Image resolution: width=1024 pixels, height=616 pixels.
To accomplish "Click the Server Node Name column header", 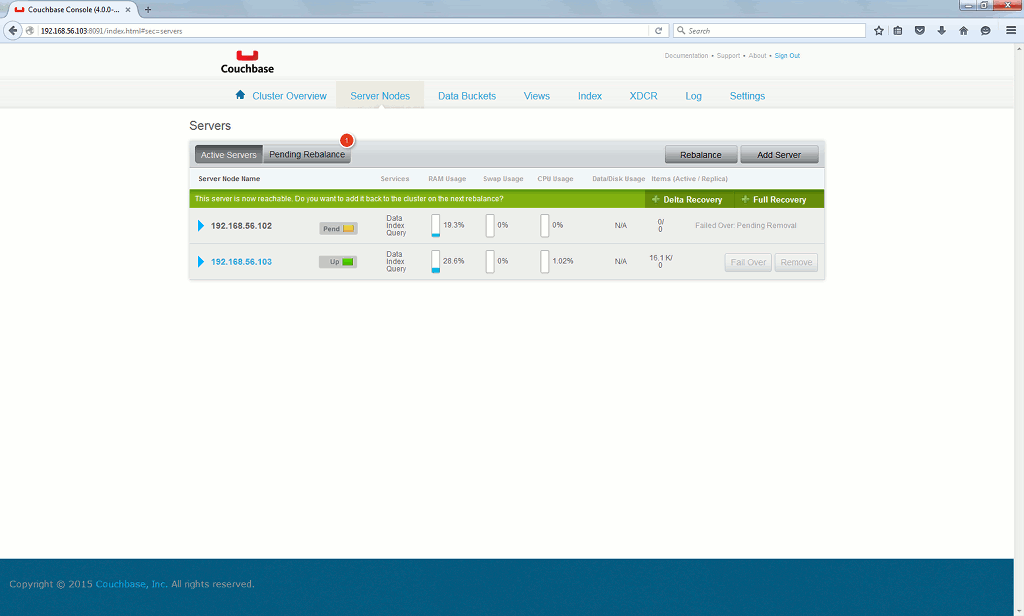I will coord(229,179).
